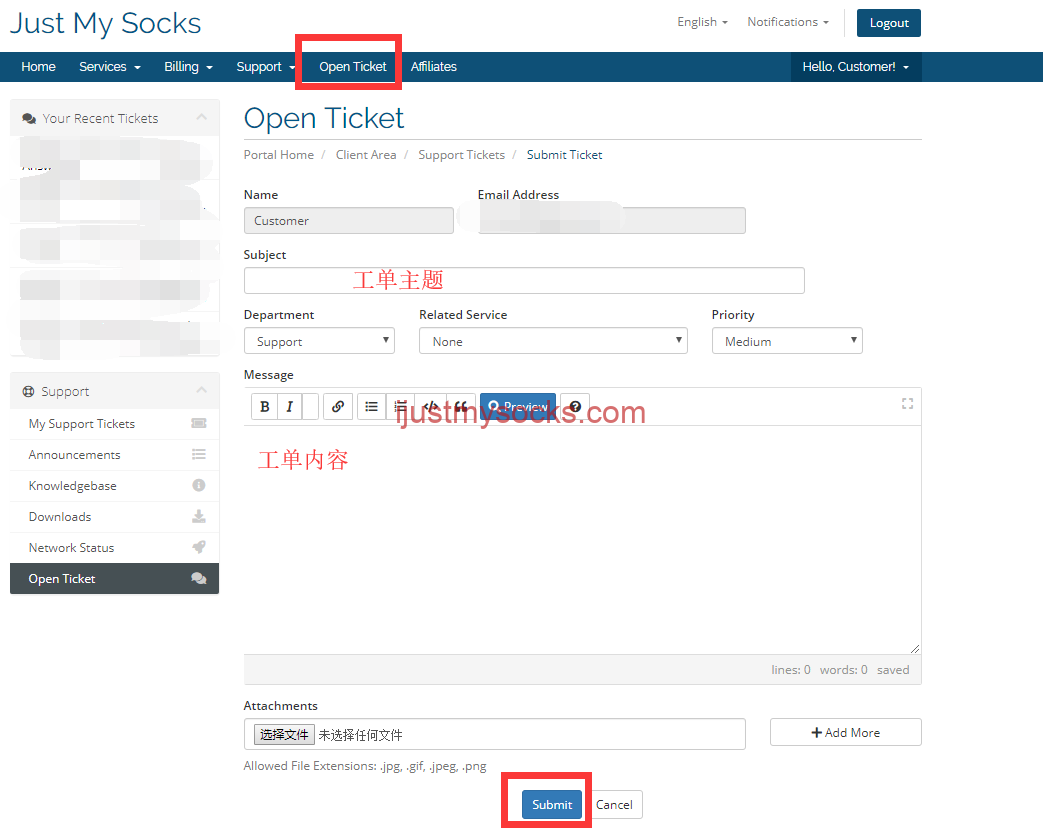The height and width of the screenshot is (830, 1043).
Task: Click the Logout button
Action: click(889, 23)
